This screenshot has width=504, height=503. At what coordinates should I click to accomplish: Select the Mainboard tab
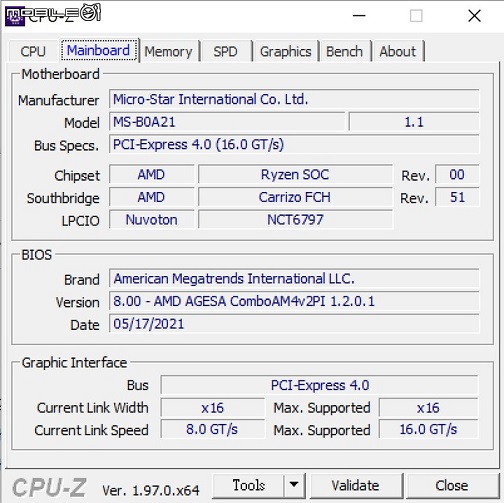tap(99, 50)
